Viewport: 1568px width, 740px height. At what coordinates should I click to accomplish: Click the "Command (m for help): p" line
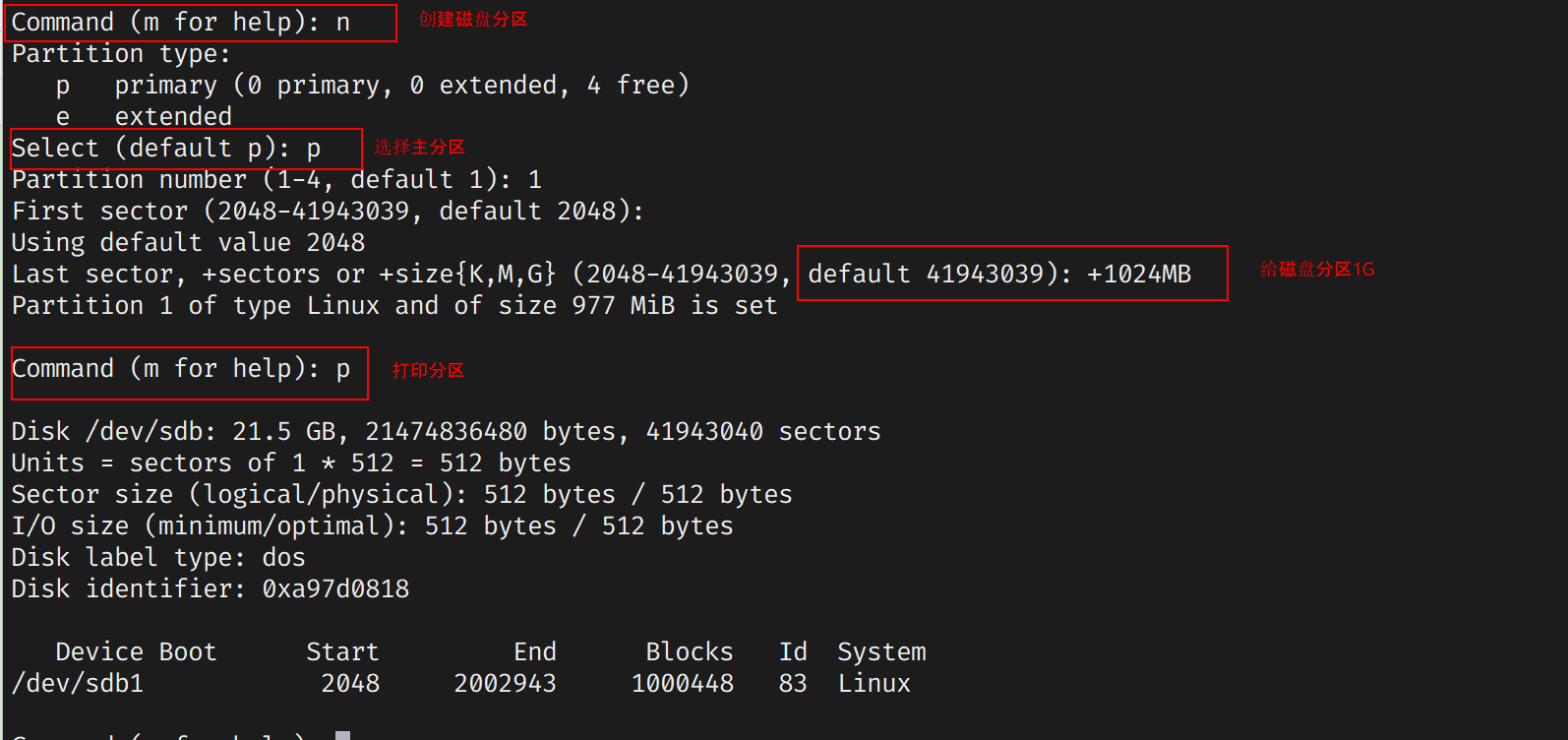coord(181,369)
